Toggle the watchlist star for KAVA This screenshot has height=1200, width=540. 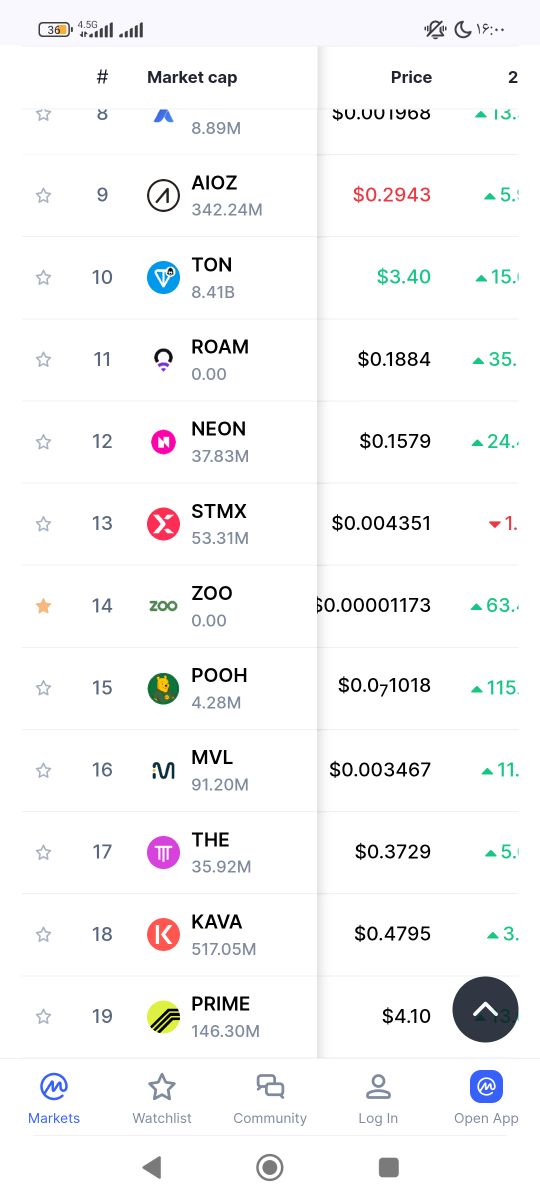43,933
